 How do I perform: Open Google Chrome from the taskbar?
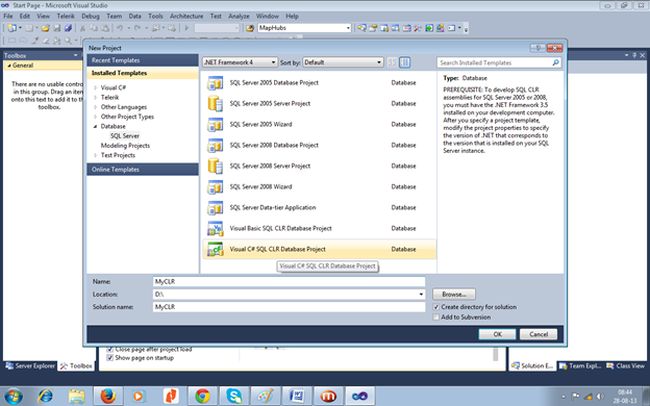tap(202, 396)
